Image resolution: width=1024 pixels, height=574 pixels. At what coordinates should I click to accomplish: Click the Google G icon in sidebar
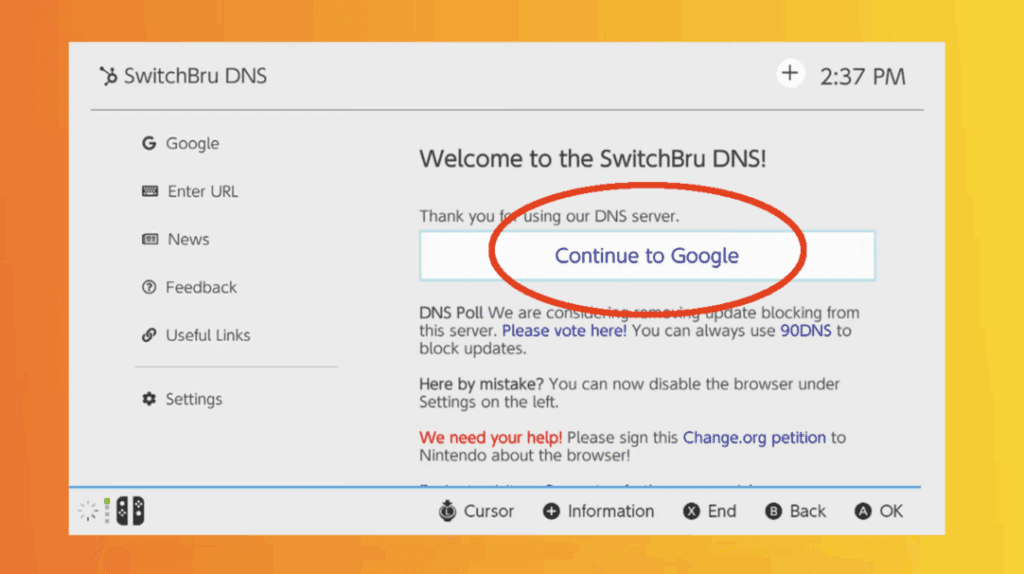click(x=149, y=143)
